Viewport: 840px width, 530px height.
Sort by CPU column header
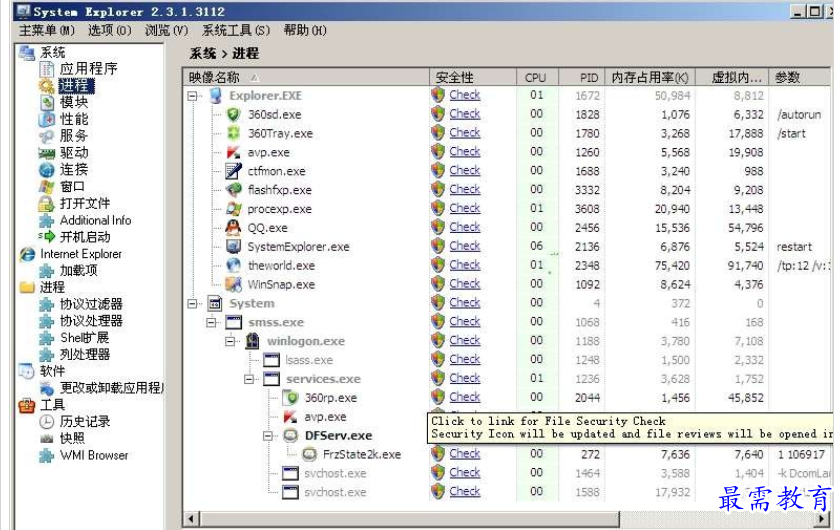point(537,77)
